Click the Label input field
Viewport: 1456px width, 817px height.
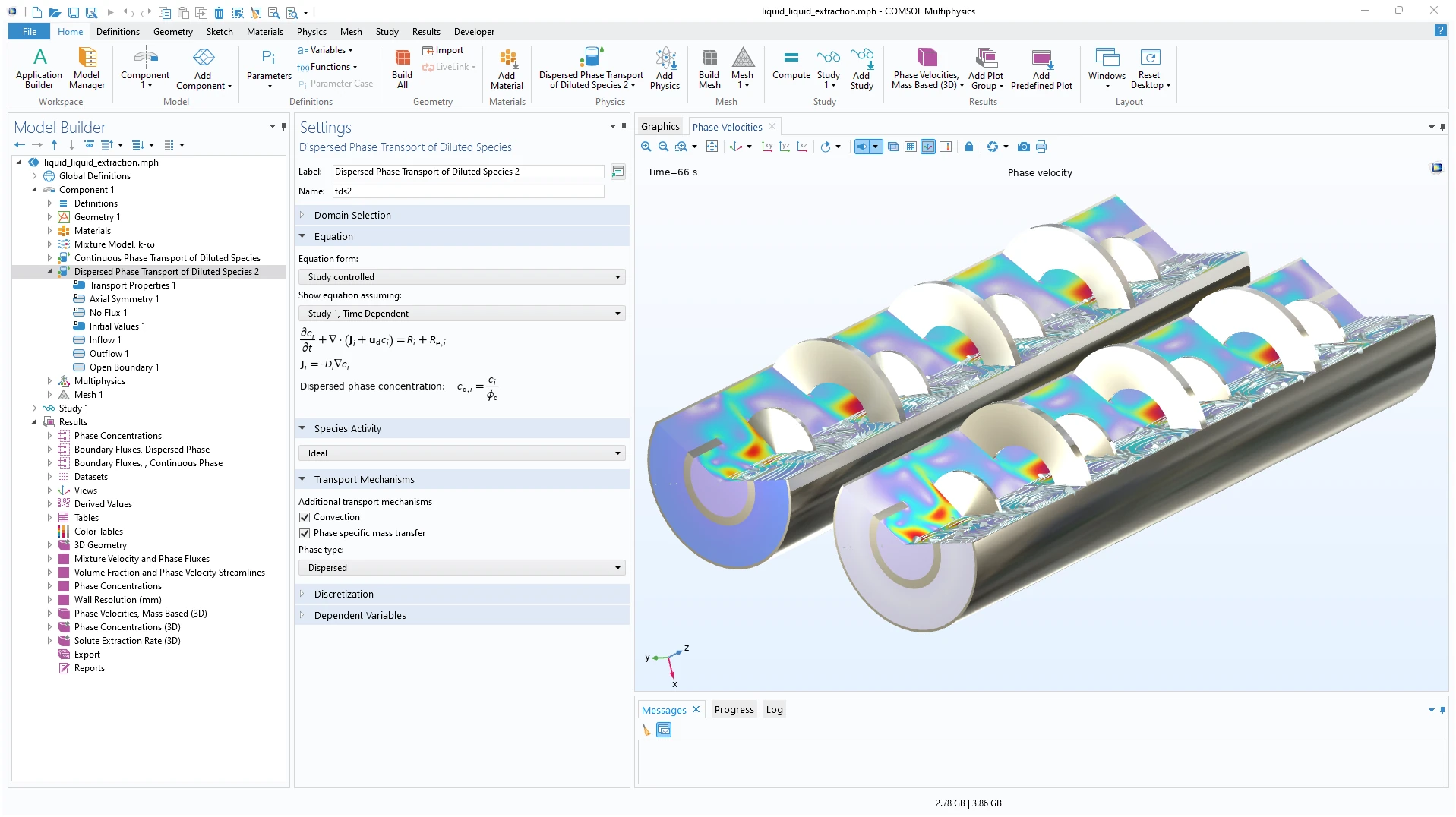coord(468,172)
